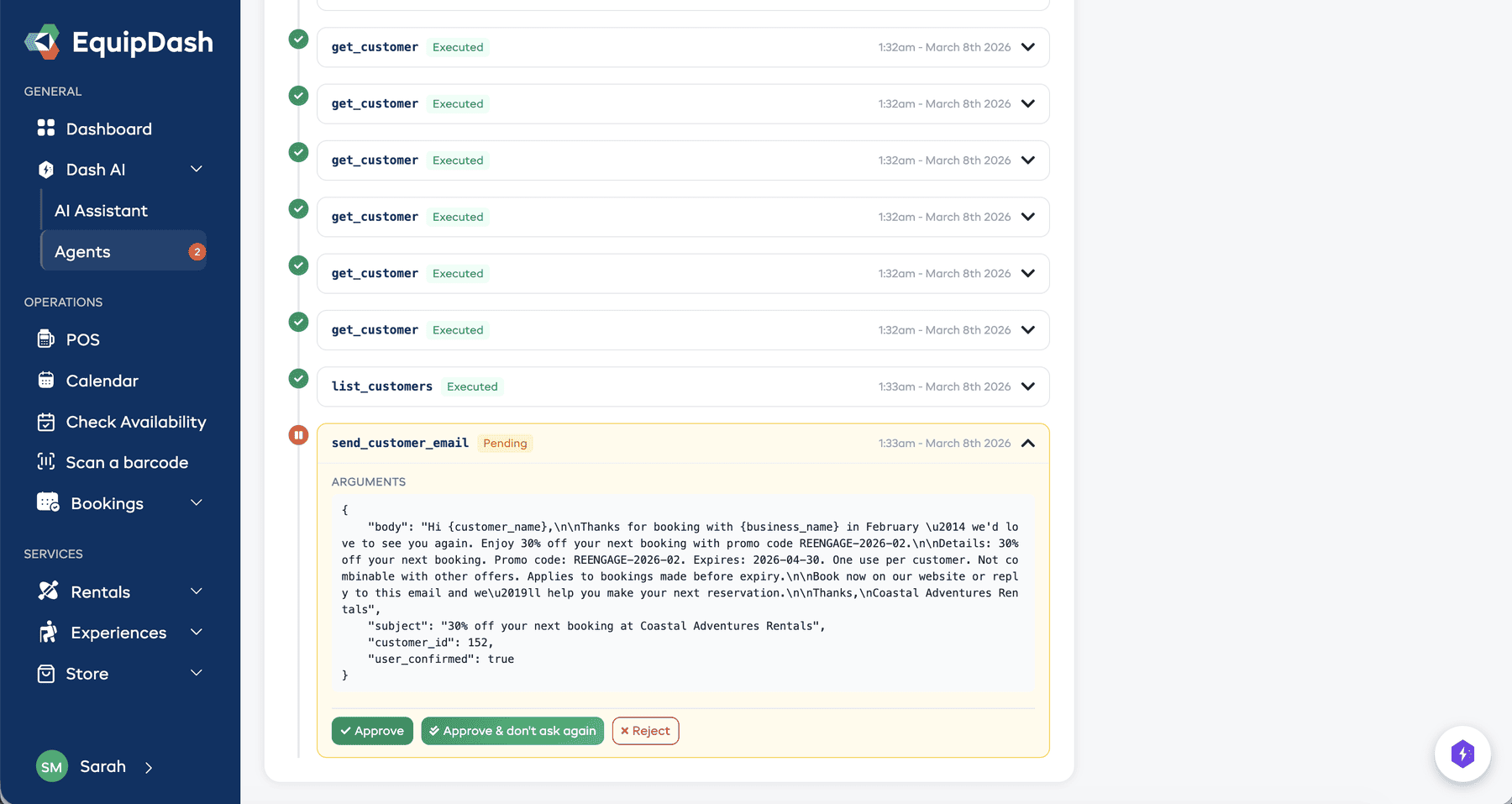Switch to the AI Assistant page
Screen dimensions: 1512x804
click(101, 210)
